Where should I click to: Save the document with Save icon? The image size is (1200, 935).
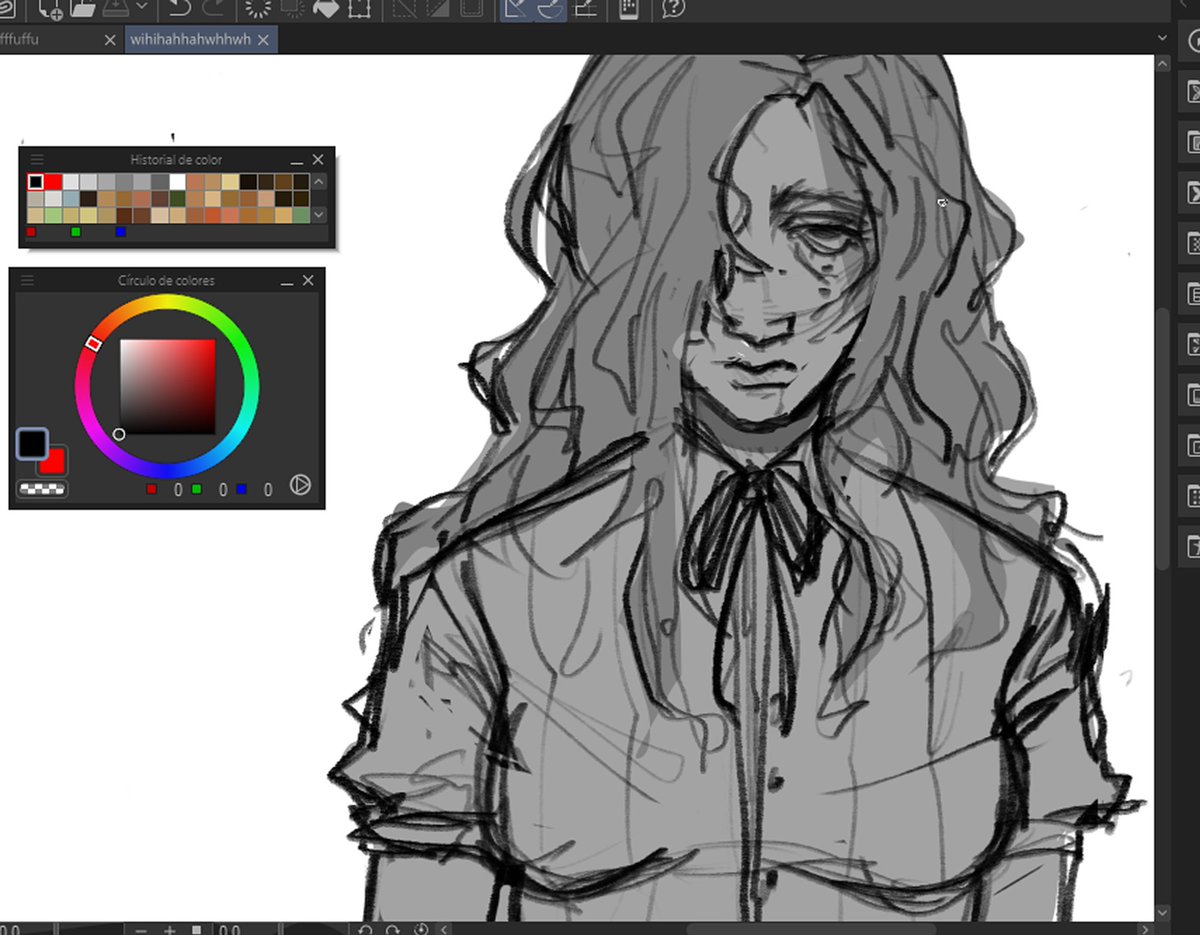pos(116,9)
